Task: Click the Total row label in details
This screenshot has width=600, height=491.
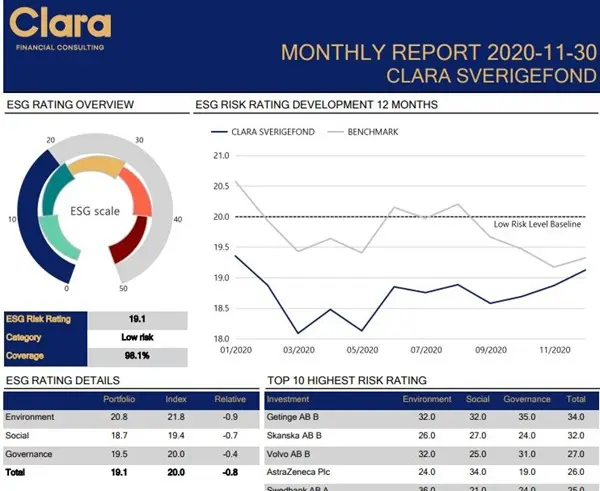Action: (15, 472)
